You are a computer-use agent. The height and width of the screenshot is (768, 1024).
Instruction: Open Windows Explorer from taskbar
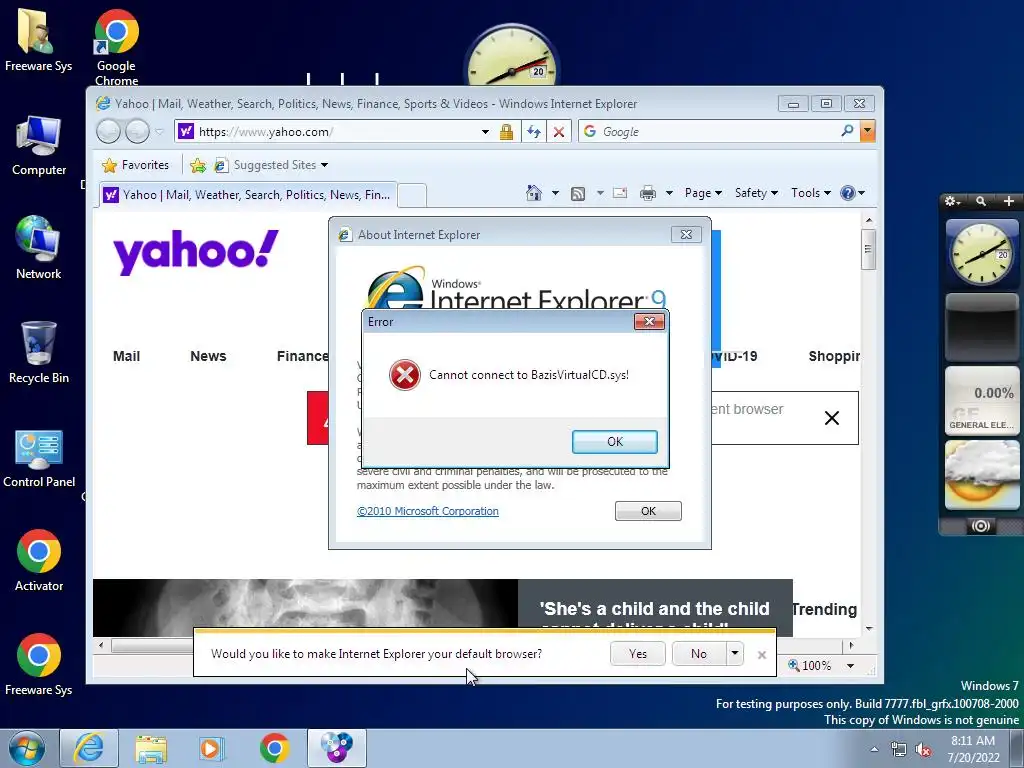151,748
